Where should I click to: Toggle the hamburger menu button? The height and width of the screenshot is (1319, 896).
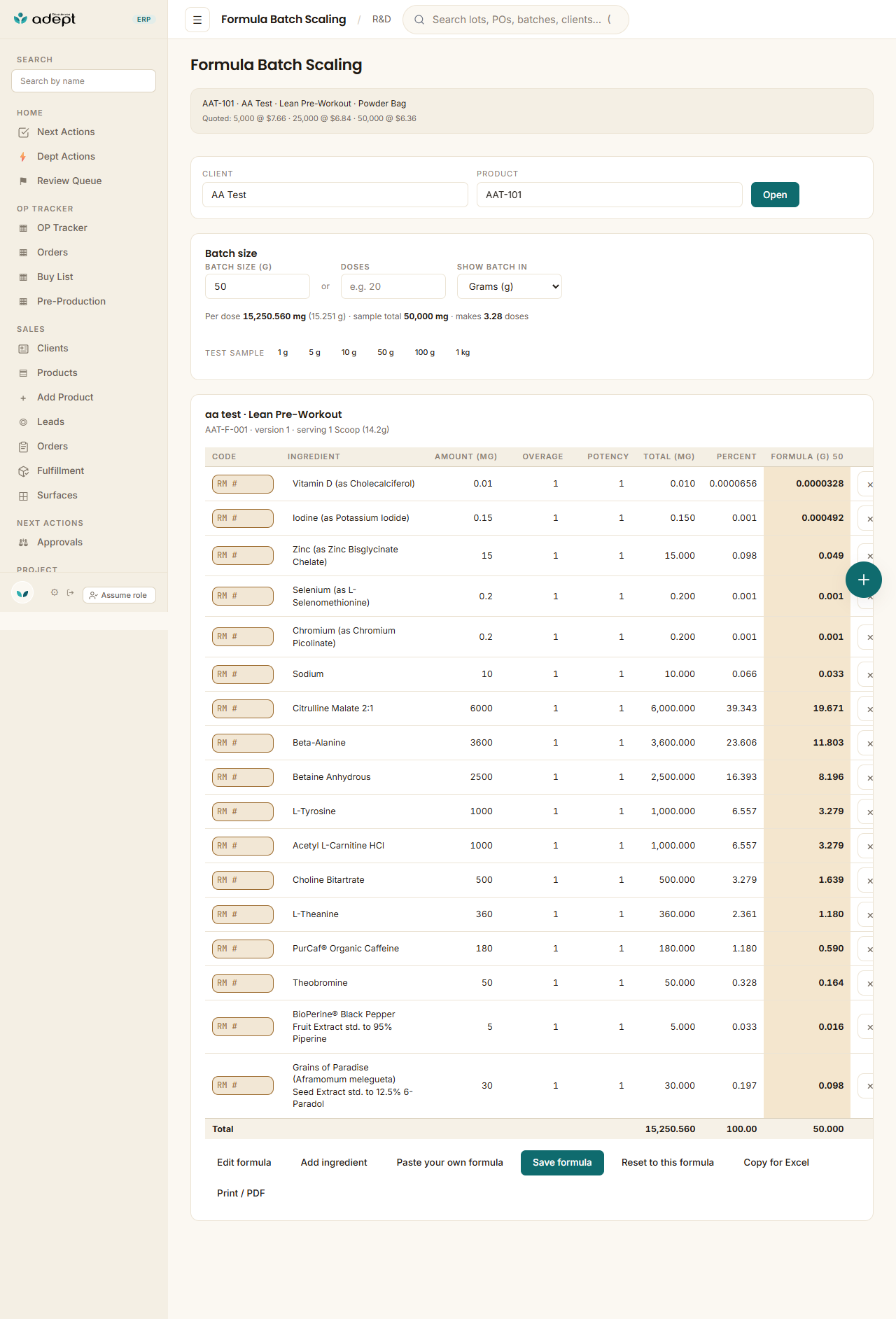[x=197, y=20]
